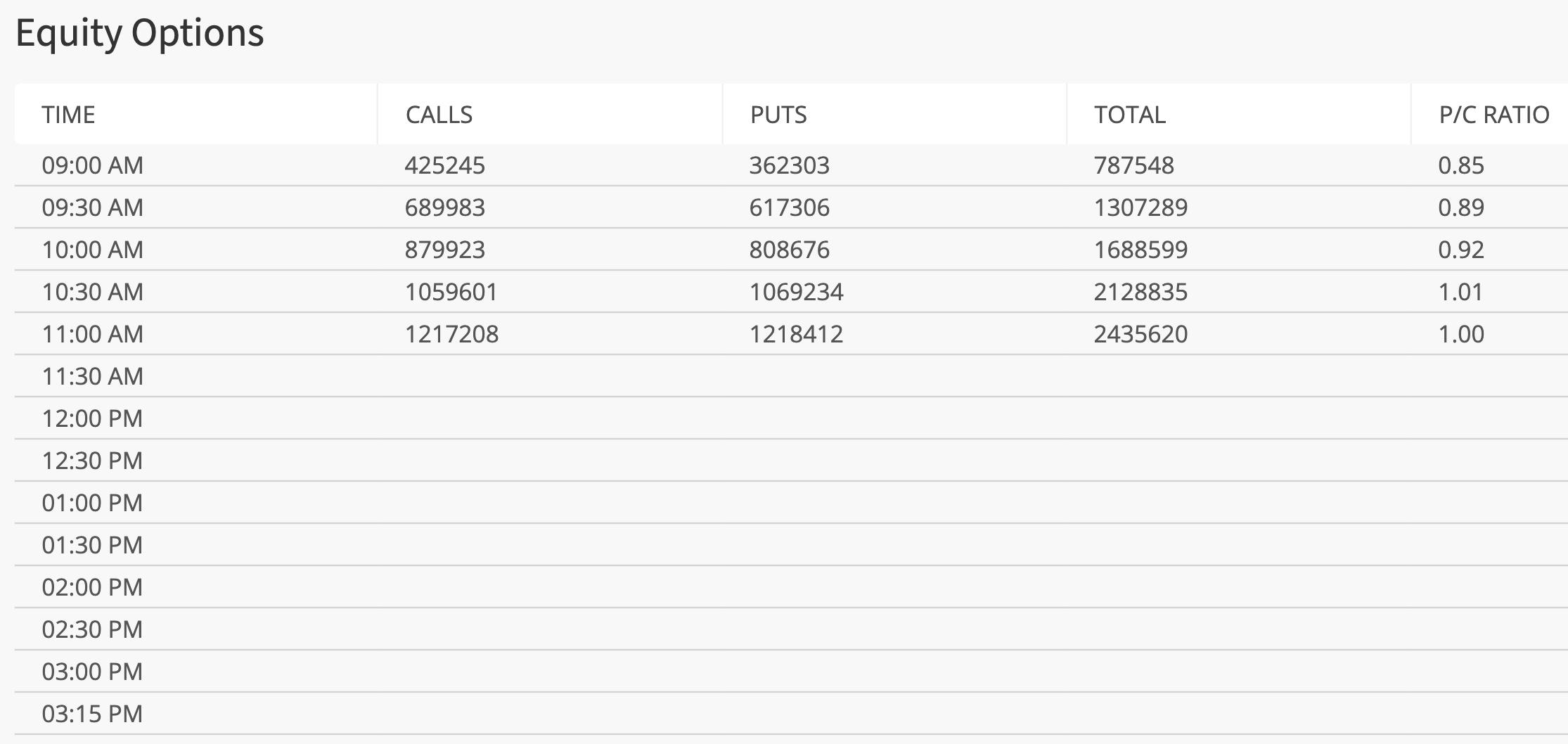This screenshot has width=1568, height=744.
Task: Select puts value 808676
Action: 790,250
